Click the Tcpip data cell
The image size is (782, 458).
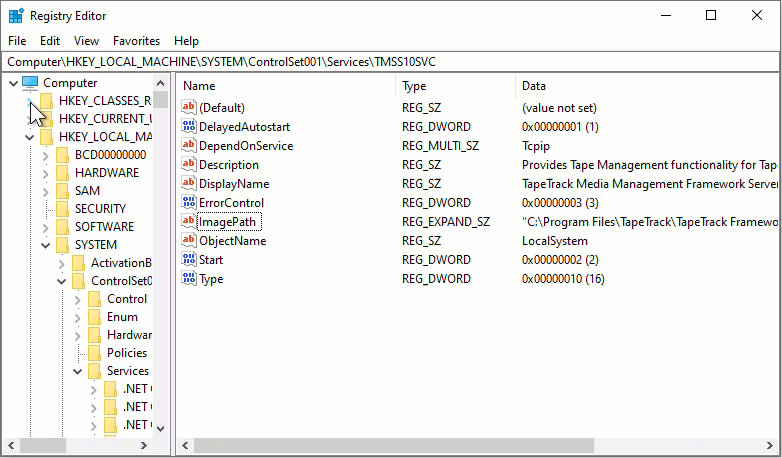(536, 146)
